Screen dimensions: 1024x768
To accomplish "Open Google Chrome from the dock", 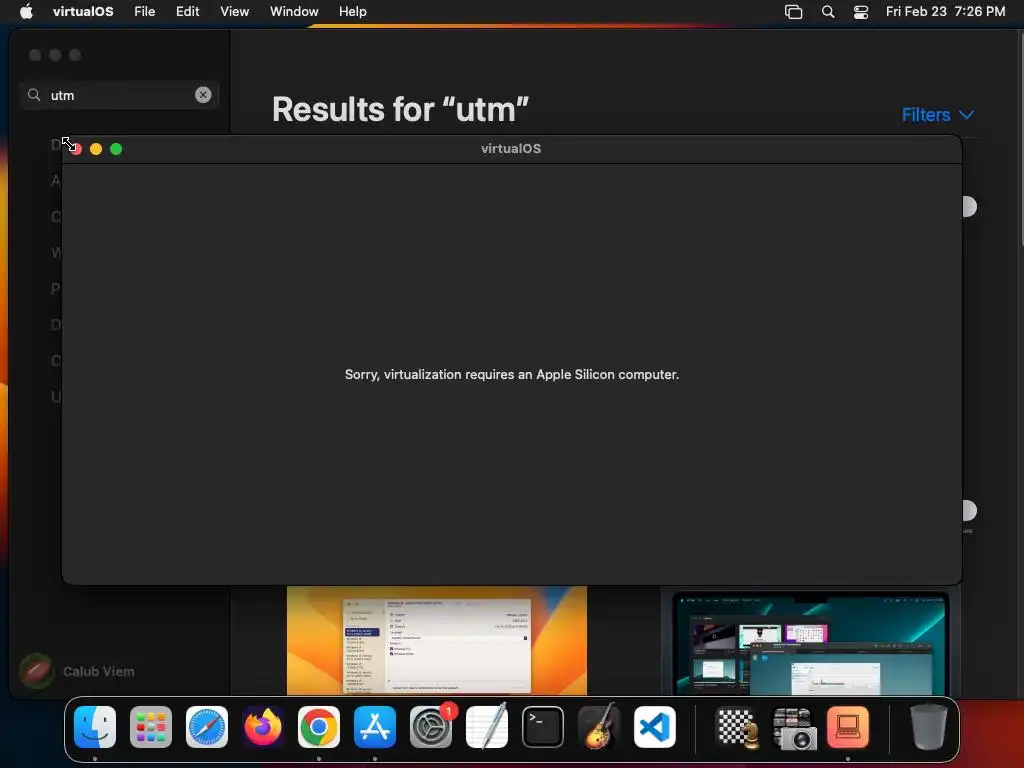I will click(319, 727).
